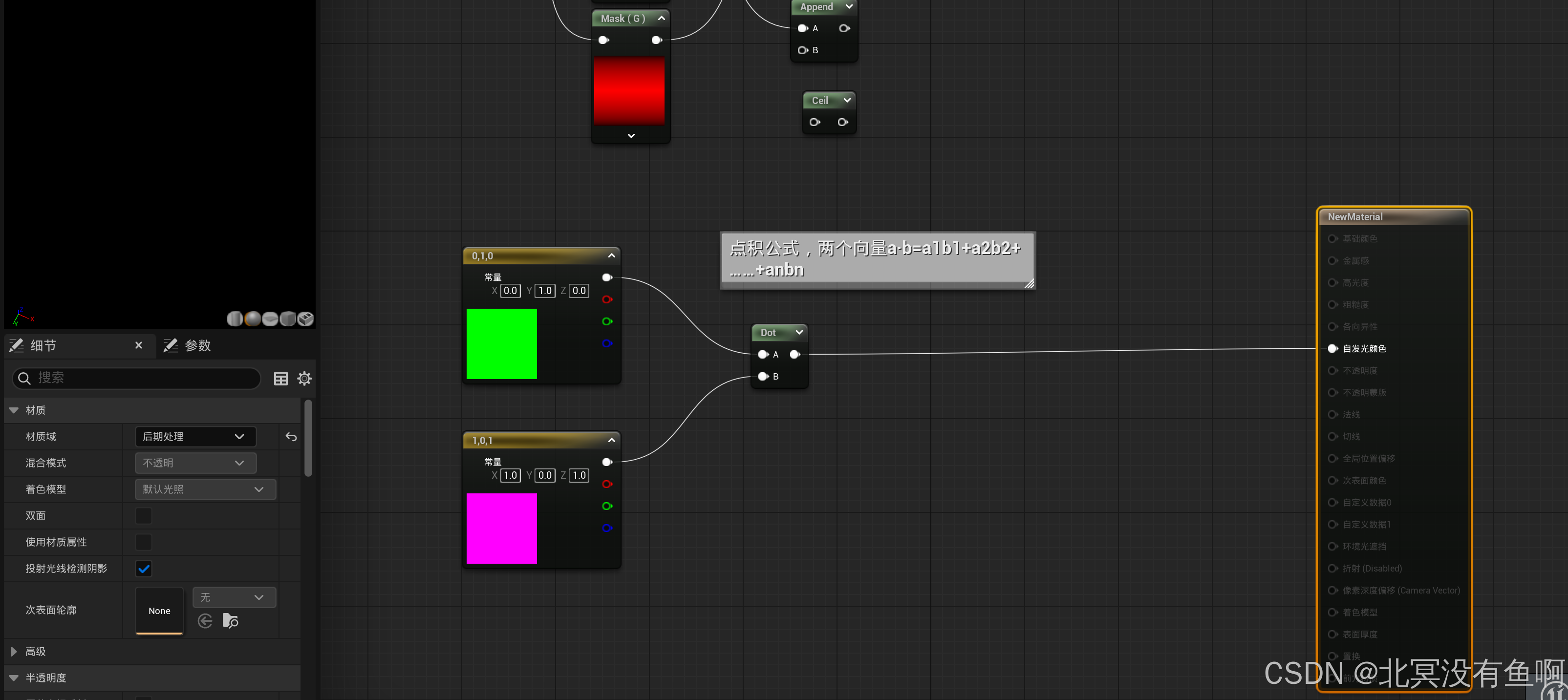Viewport: 1568px width, 700px height.
Task: Enable the 双面 checkbox
Action: (144, 515)
